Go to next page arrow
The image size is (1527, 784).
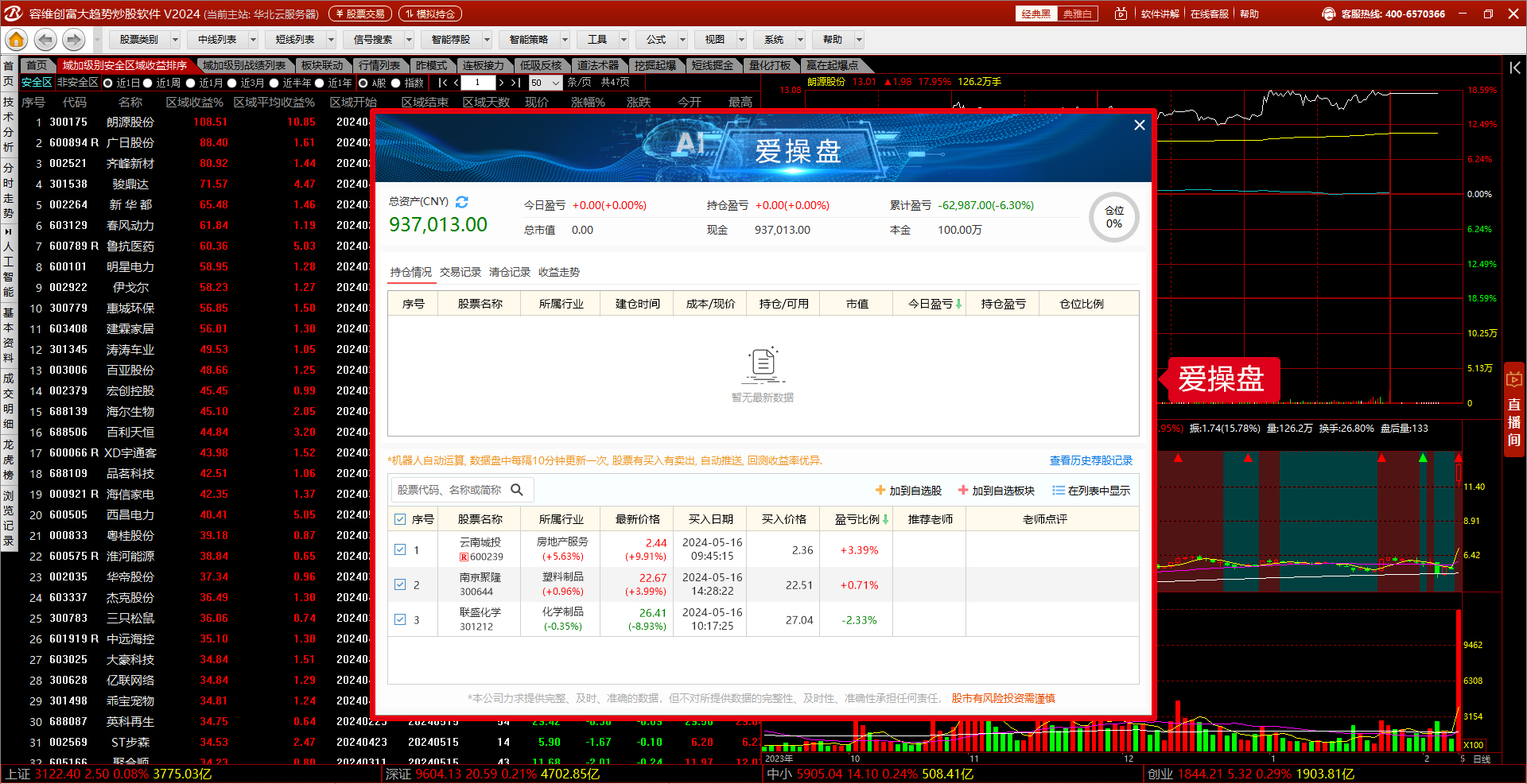tap(501, 83)
